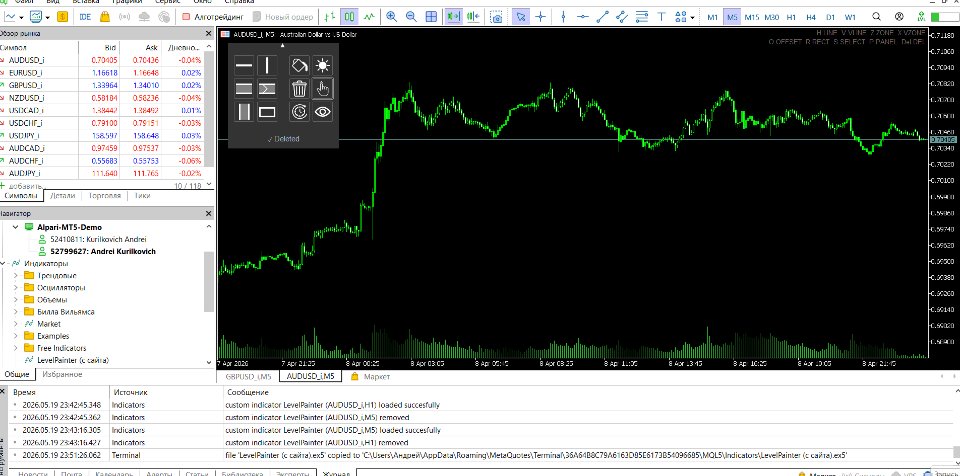Switch timeframe to H1
The image size is (960, 476).
coord(791,17)
